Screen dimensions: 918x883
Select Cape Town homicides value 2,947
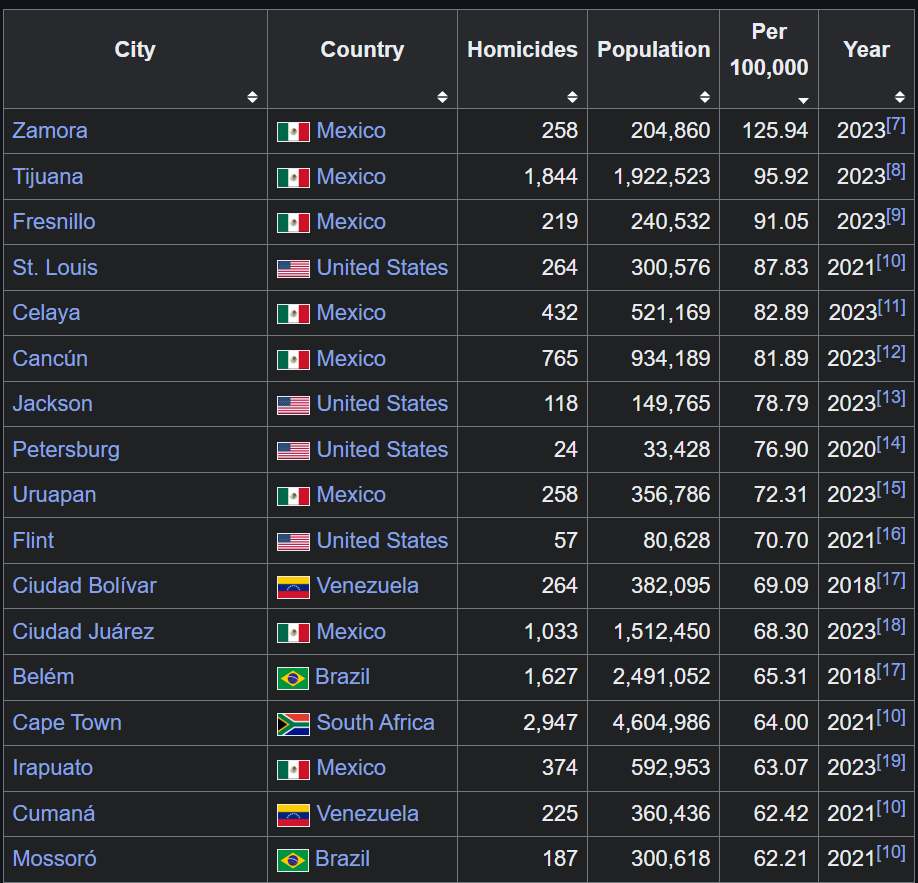[x=550, y=723]
